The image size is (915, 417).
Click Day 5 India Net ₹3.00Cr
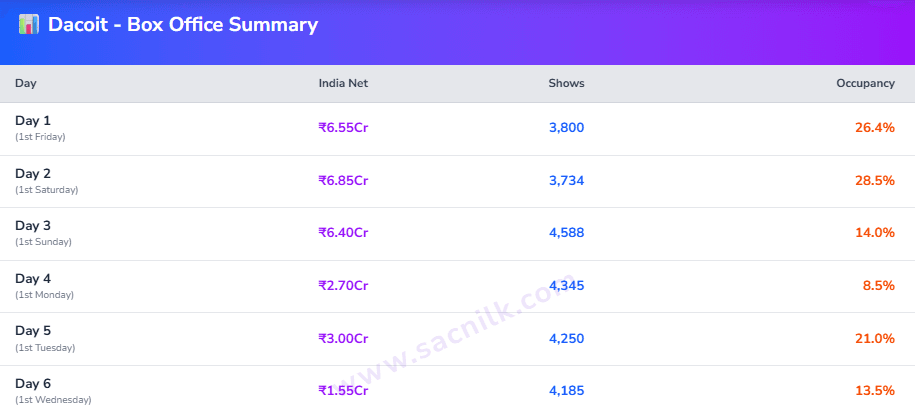pyautogui.click(x=343, y=338)
